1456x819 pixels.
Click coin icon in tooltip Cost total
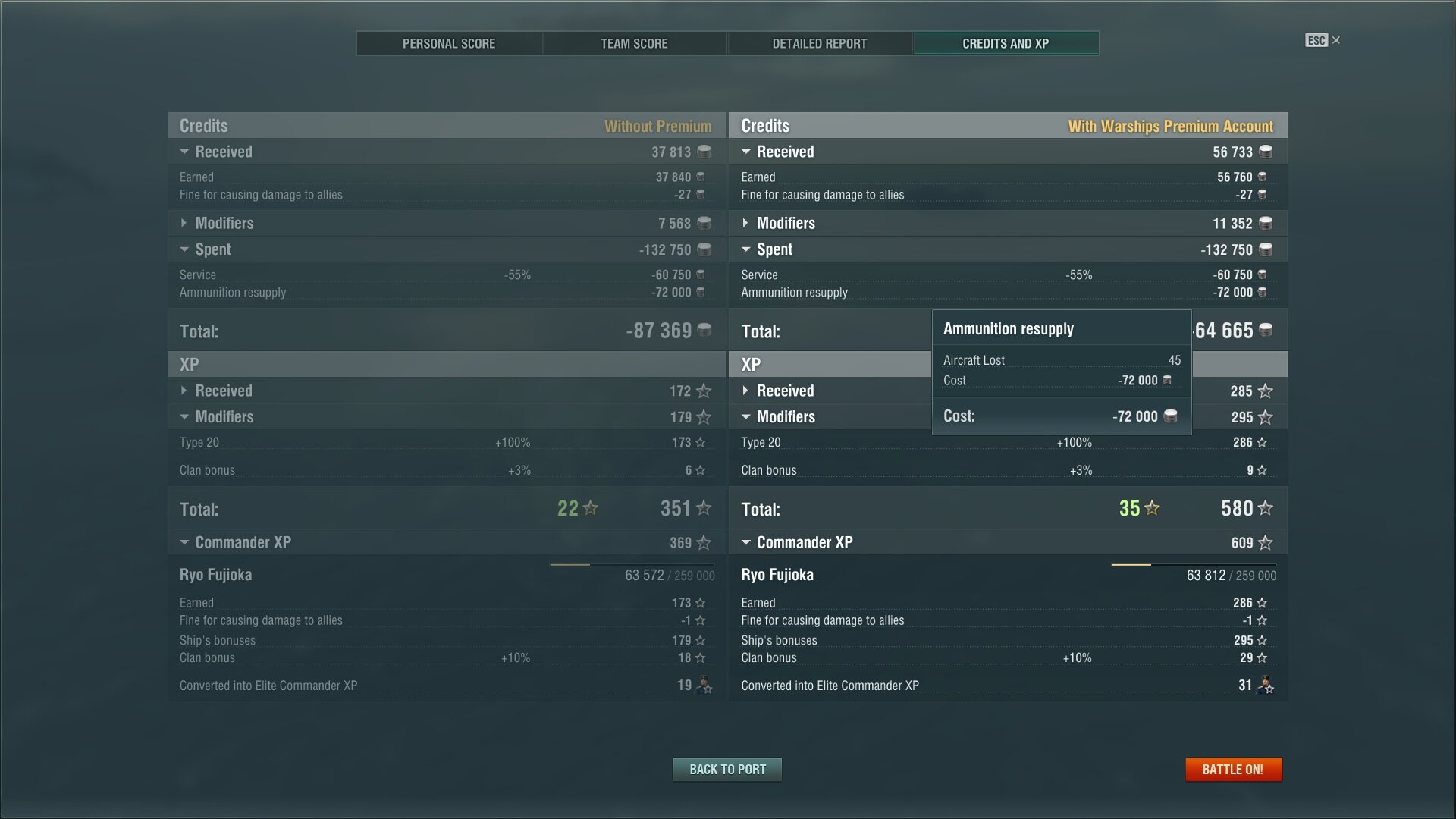(x=1170, y=416)
